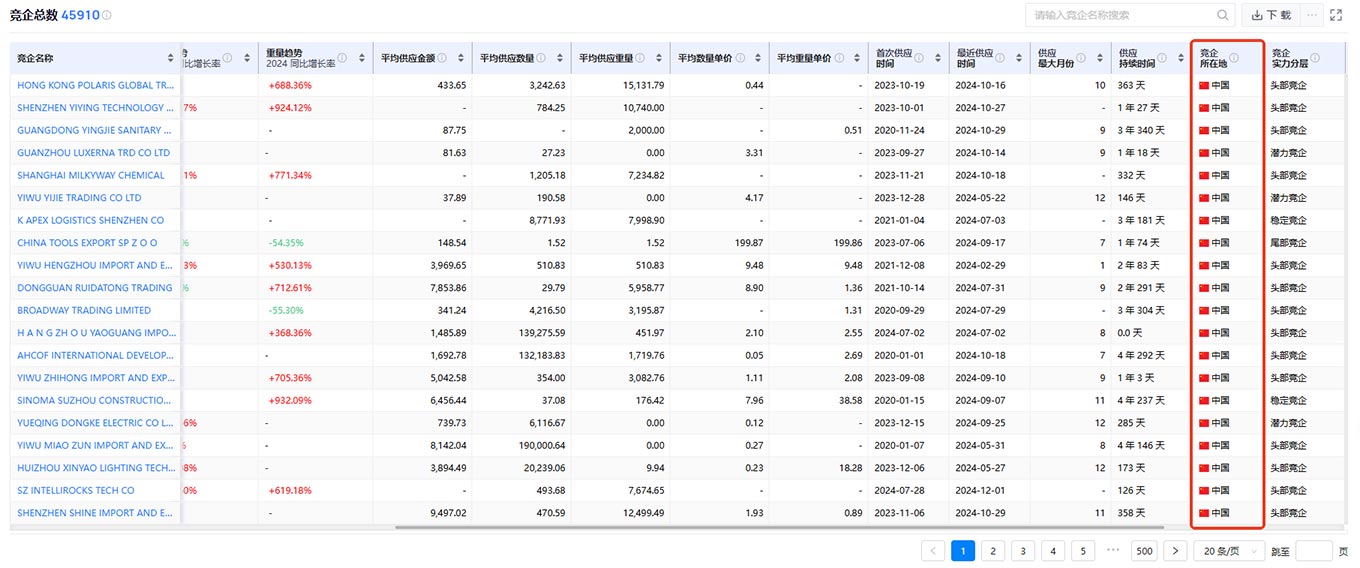Viewport: 1360px width, 568px height.
Task: Open YUEQING DONGKE ELECTRIC CO link
Action: (95, 423)
